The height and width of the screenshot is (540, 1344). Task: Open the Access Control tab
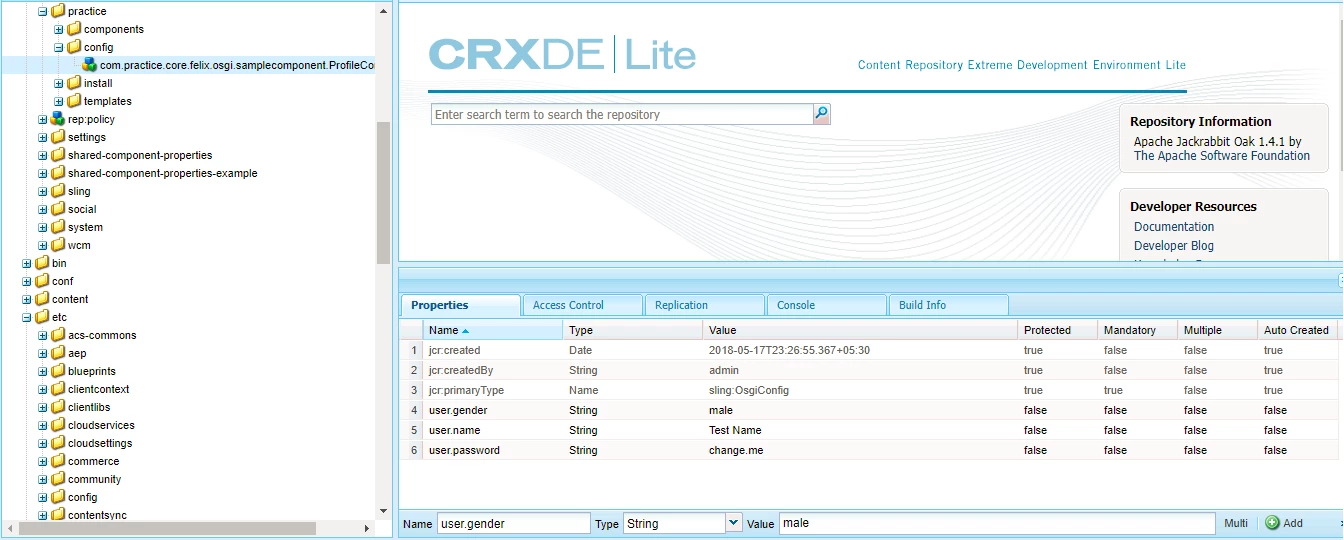point(582,305)
